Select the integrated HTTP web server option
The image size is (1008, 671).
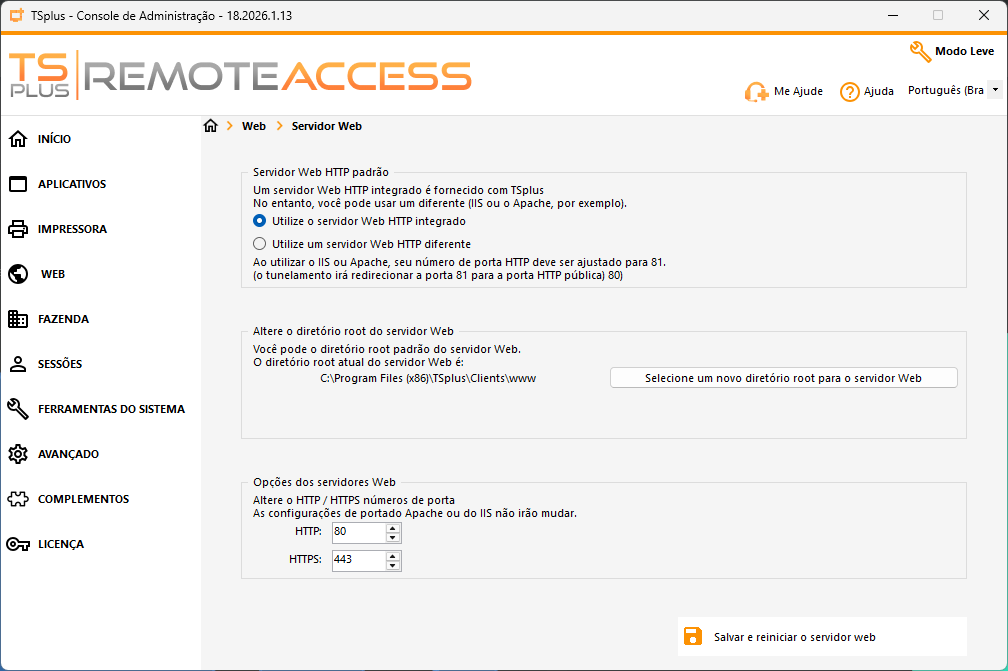[260, 221]
